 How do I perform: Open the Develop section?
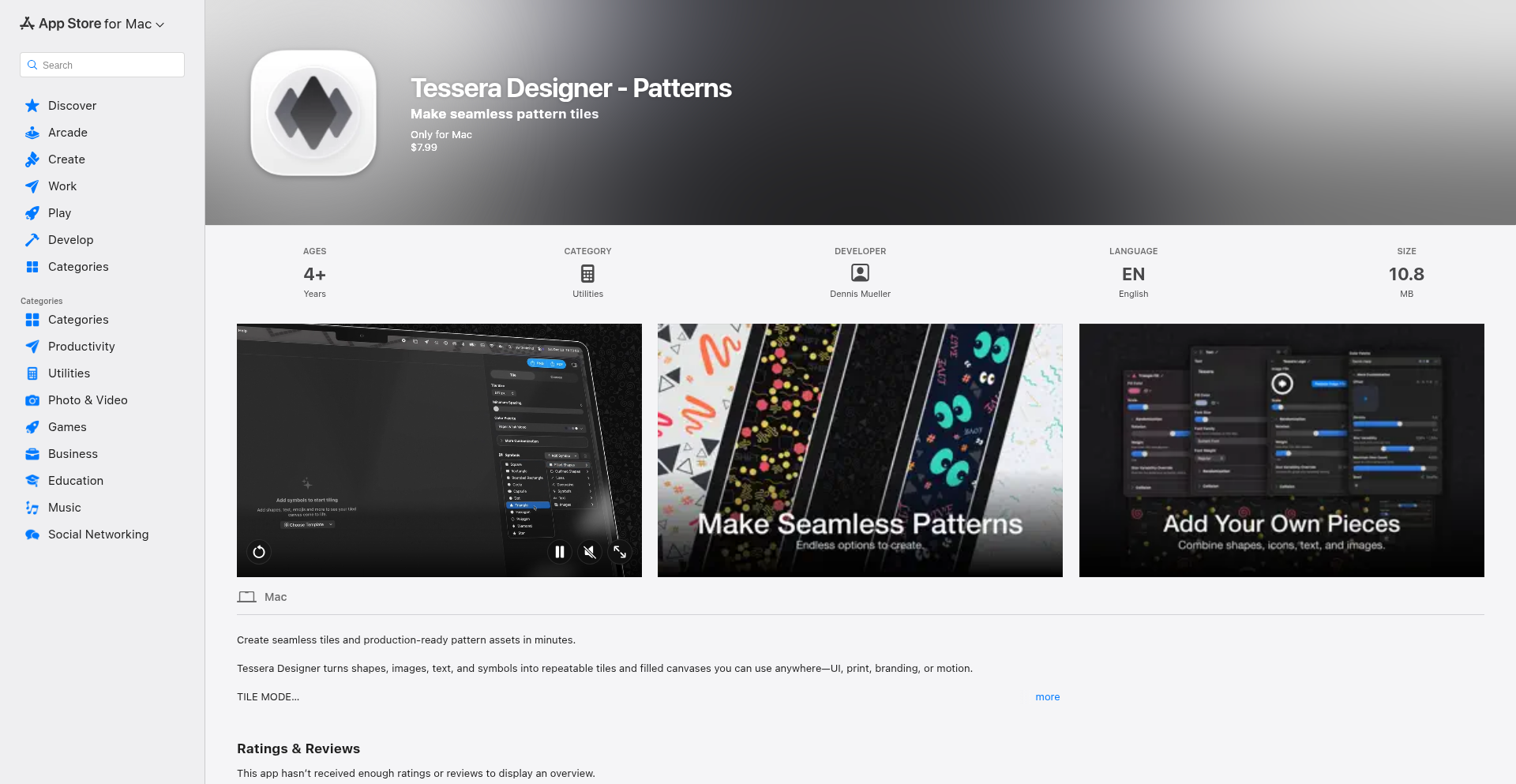[70, 239]
